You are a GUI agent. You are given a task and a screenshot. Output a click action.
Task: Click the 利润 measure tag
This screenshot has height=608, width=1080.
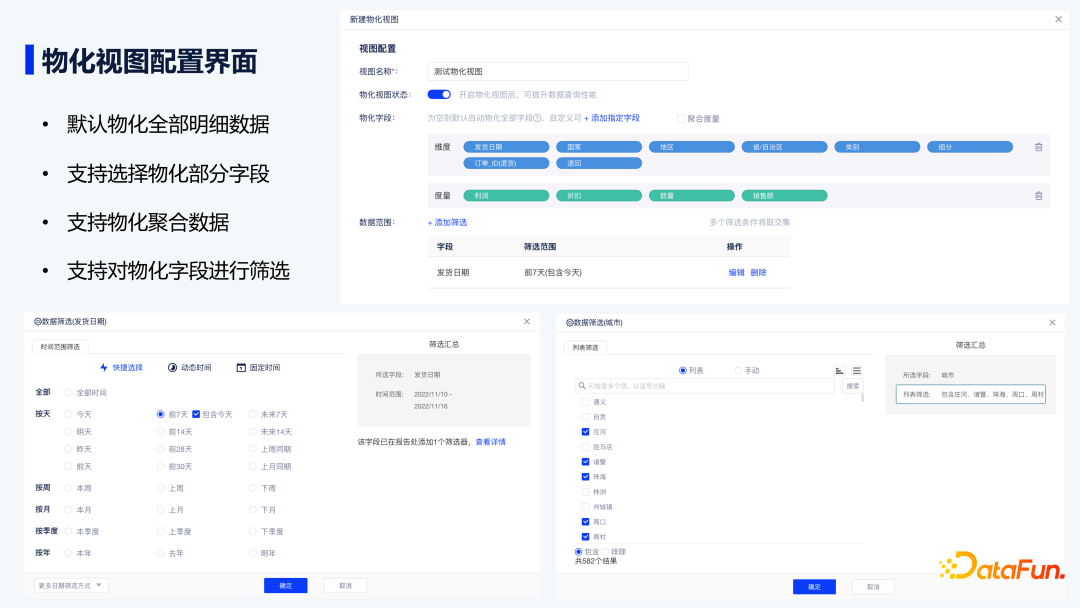506,196
